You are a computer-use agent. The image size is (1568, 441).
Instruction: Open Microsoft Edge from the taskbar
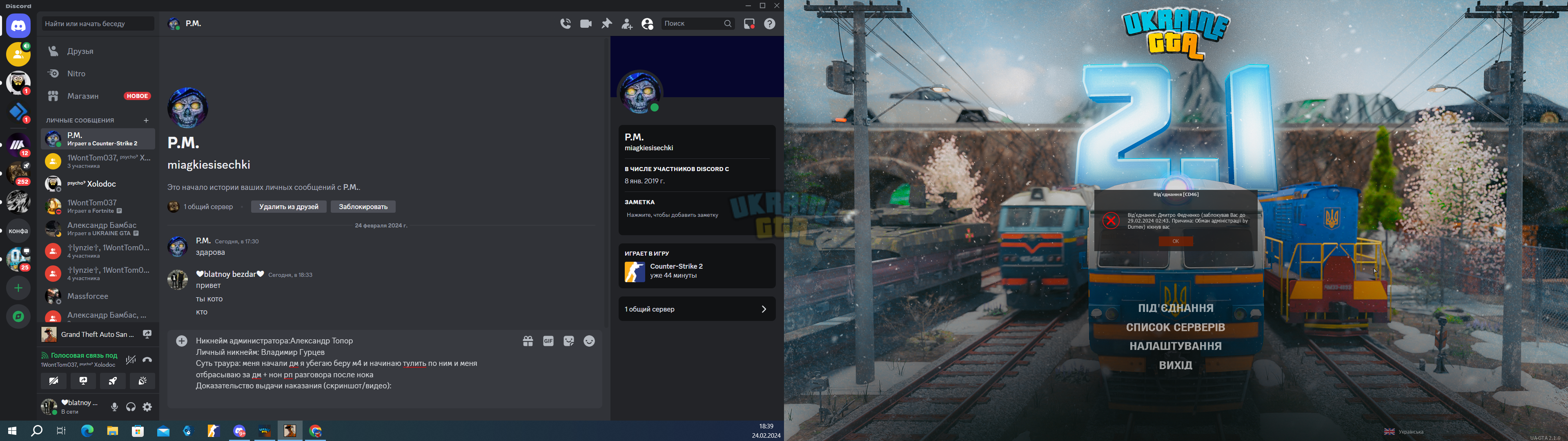(x=88, y=431)
